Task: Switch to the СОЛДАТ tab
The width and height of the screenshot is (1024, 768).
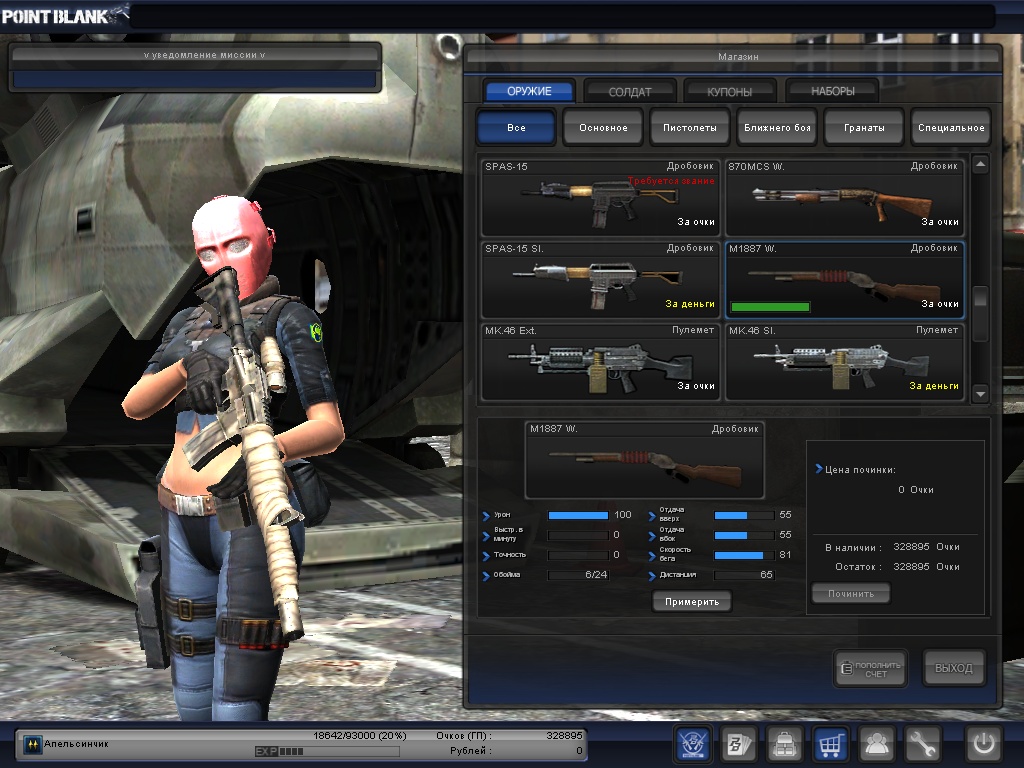Action: [630, 91]
